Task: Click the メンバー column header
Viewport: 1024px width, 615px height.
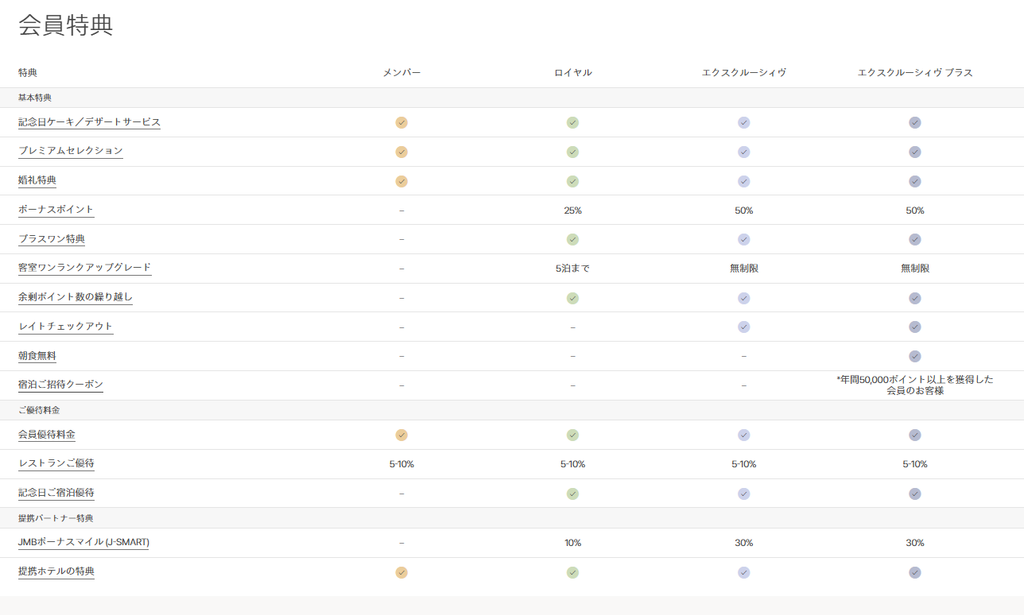Action: (402, 72)
